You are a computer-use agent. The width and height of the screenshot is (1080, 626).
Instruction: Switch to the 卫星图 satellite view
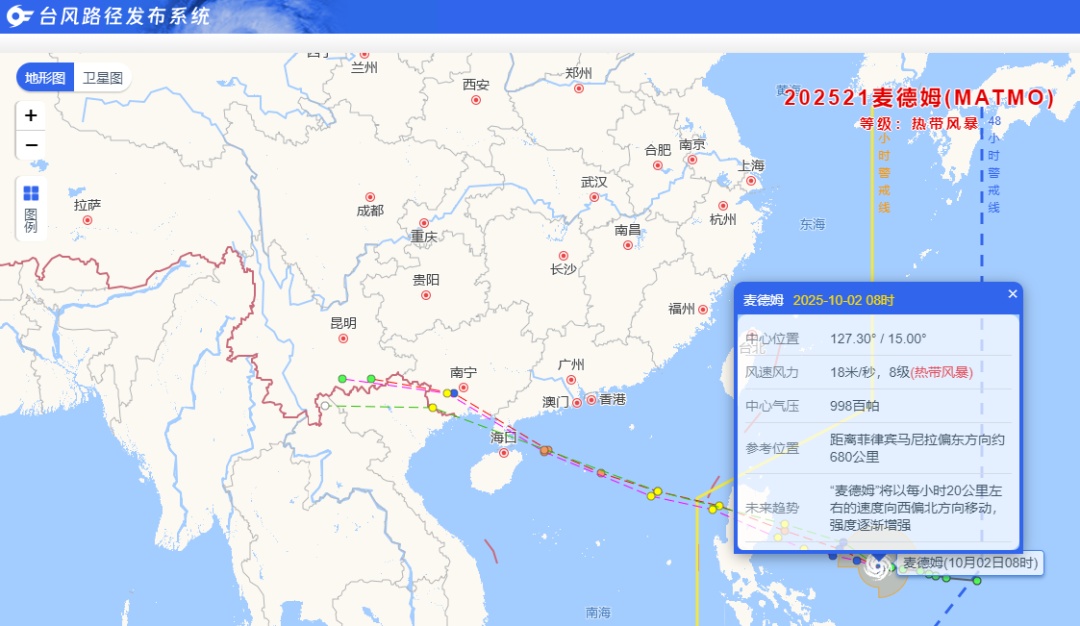[x=102, y=77]
